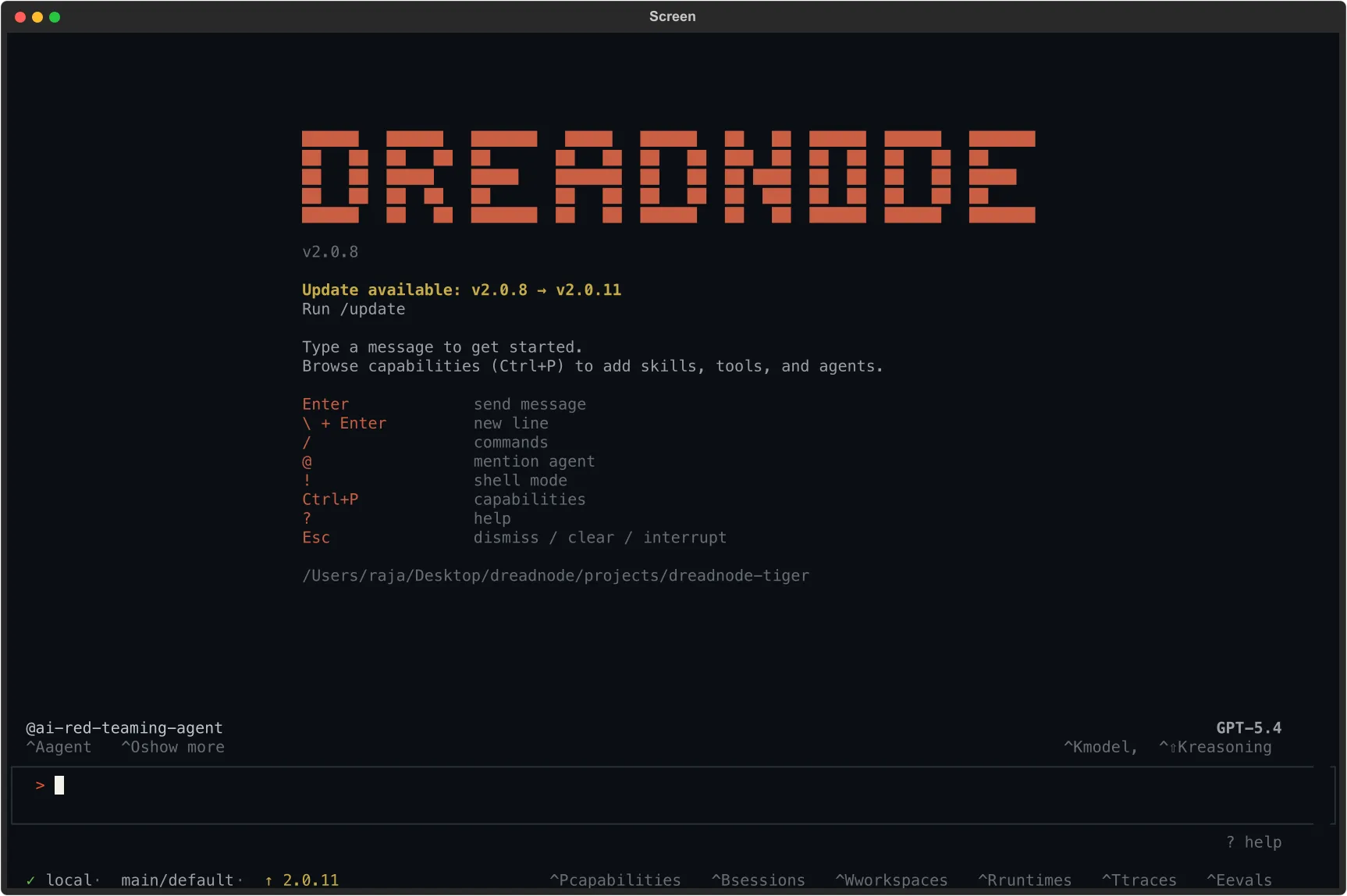1347x896 pixels.
Task: Select the local environment label
Action: point(69,880)
